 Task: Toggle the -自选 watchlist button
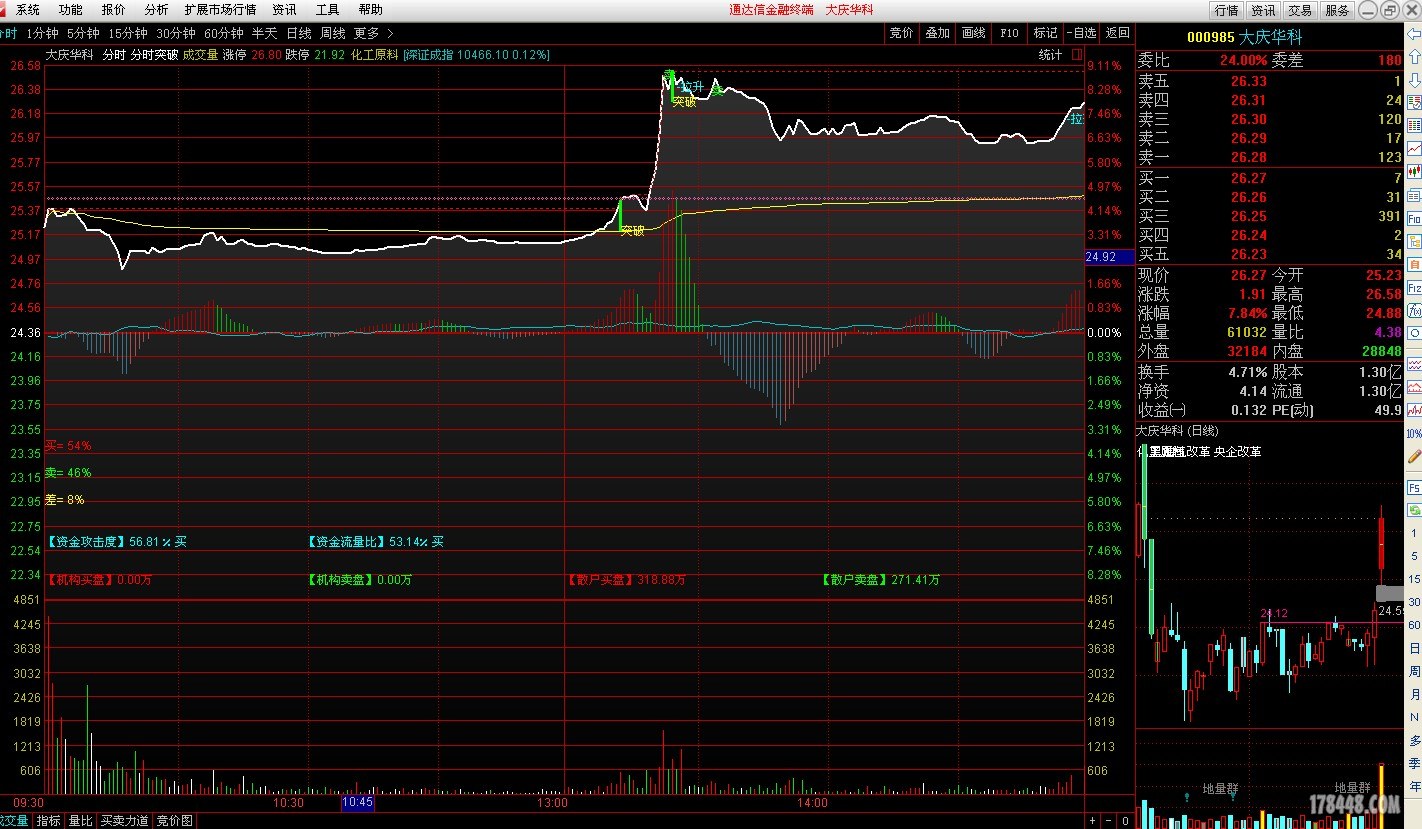1081,33
